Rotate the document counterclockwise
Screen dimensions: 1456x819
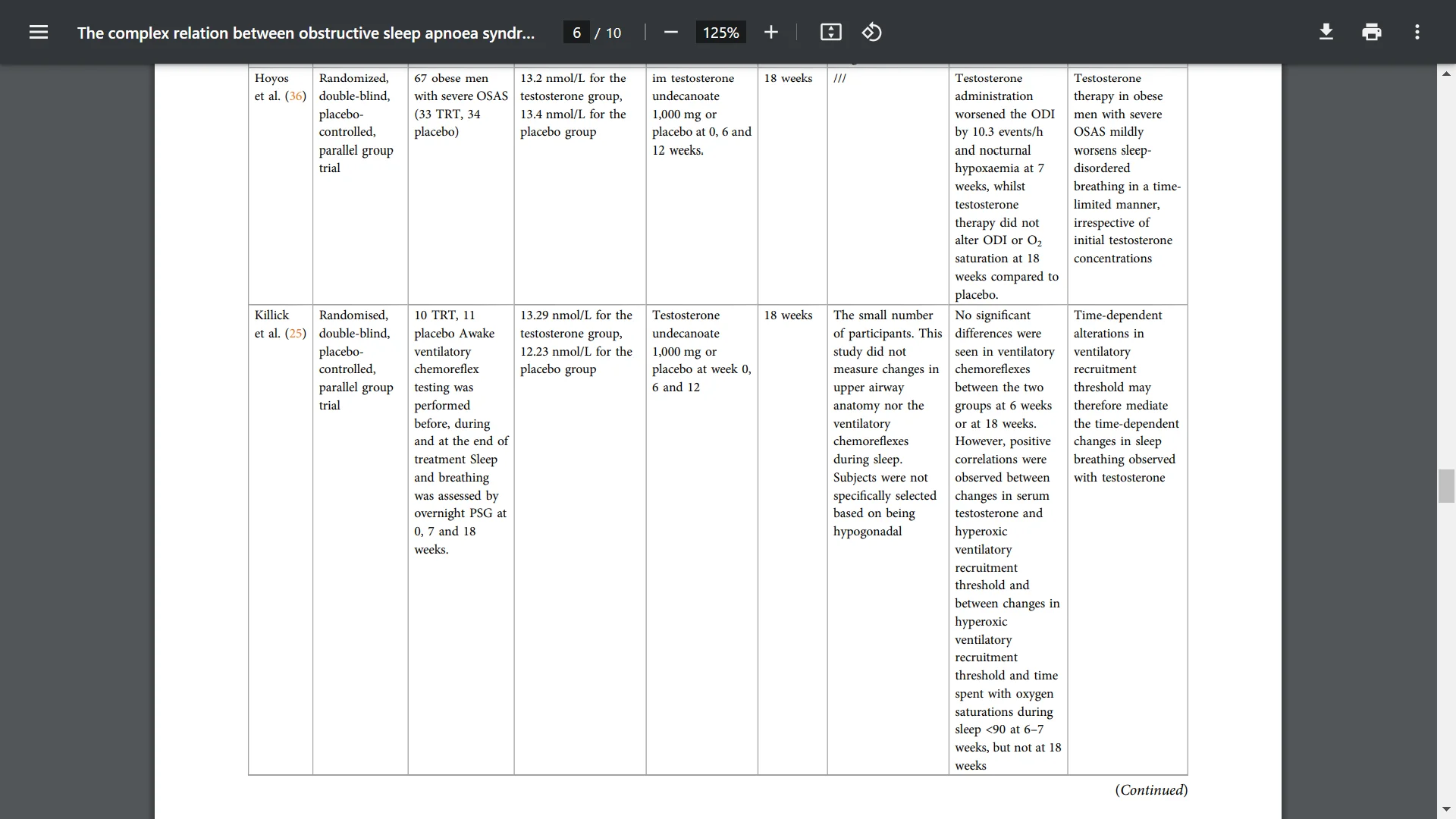pyautogui.click(x=872, y=32)
